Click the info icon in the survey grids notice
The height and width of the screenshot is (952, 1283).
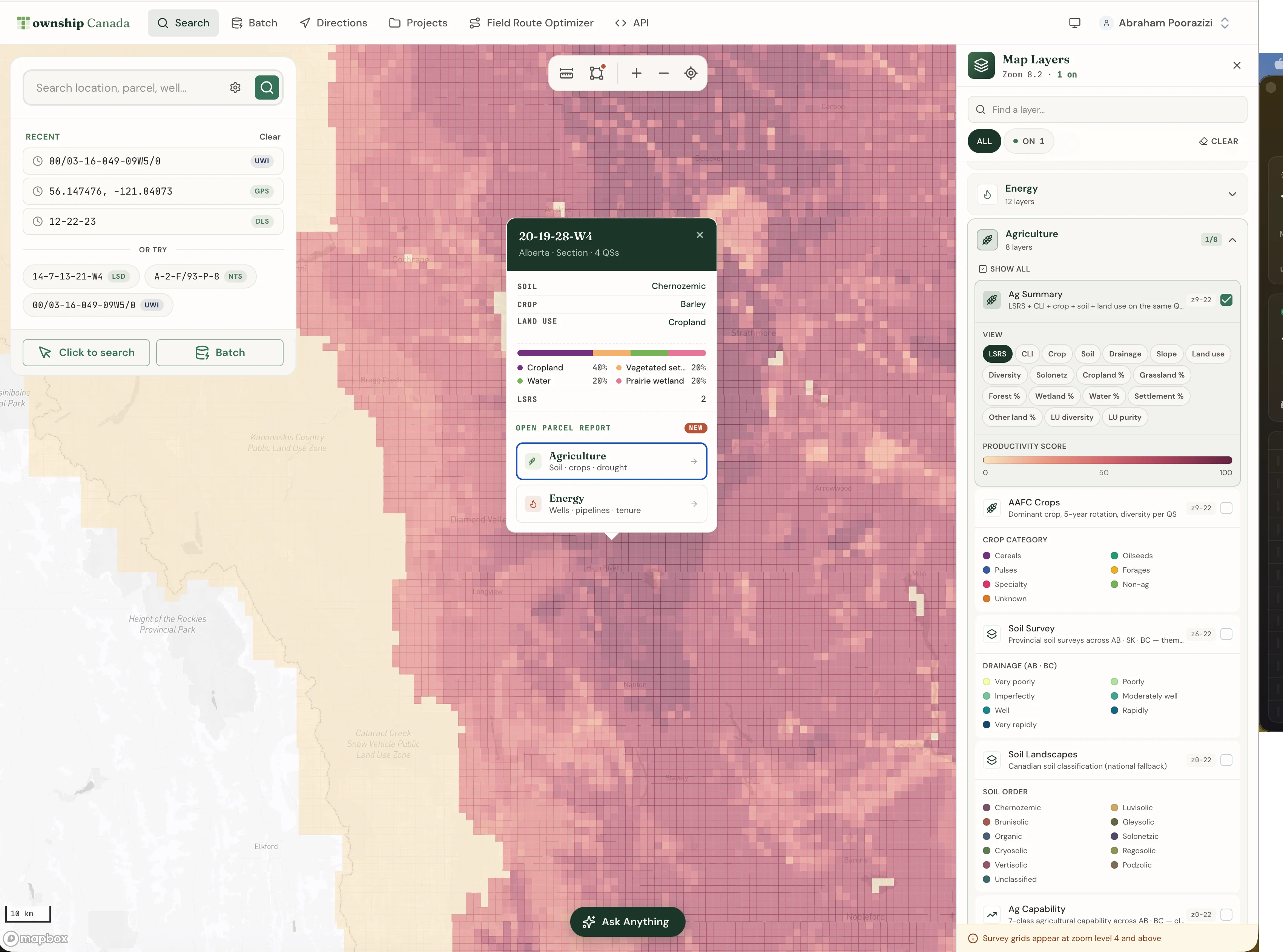[973, 939]
